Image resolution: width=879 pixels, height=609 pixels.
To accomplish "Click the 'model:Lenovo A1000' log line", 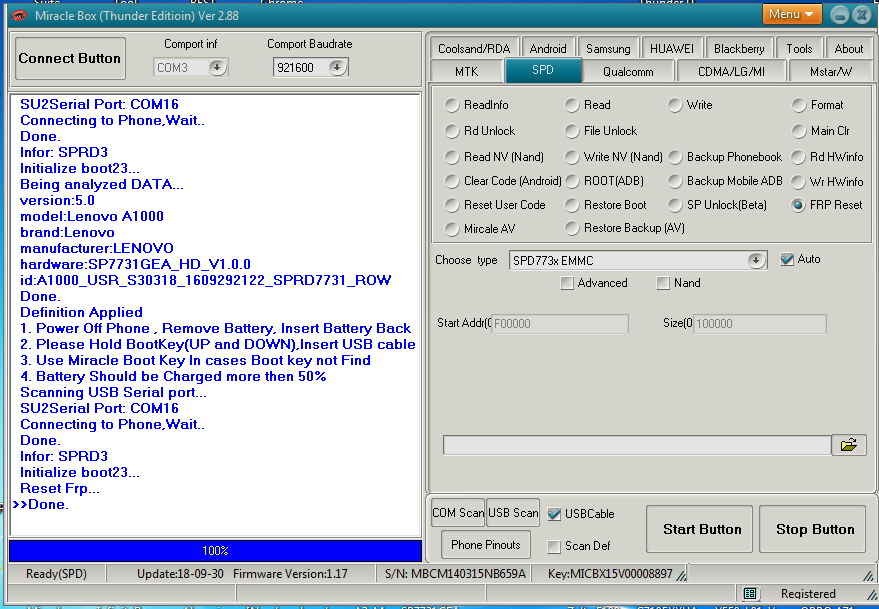I will (x=92, y=216).
